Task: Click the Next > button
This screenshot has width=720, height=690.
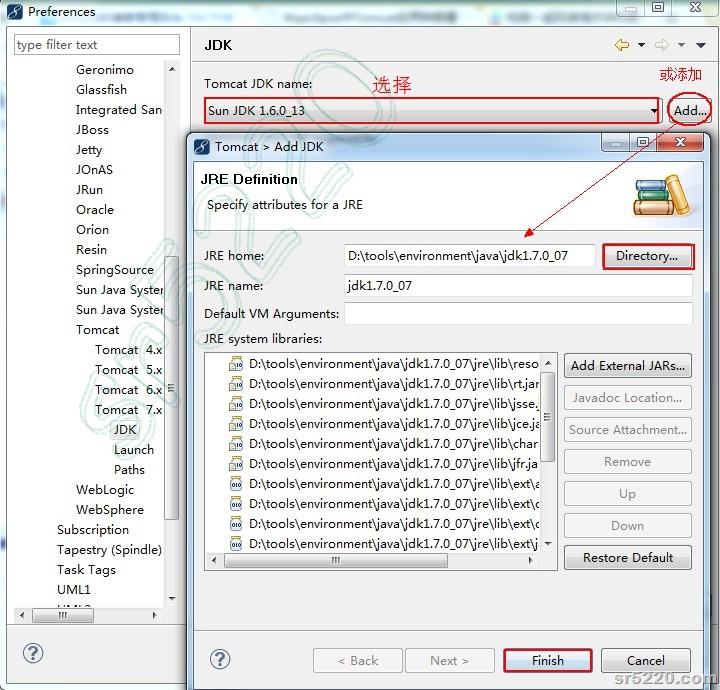Action: (450, 661)
